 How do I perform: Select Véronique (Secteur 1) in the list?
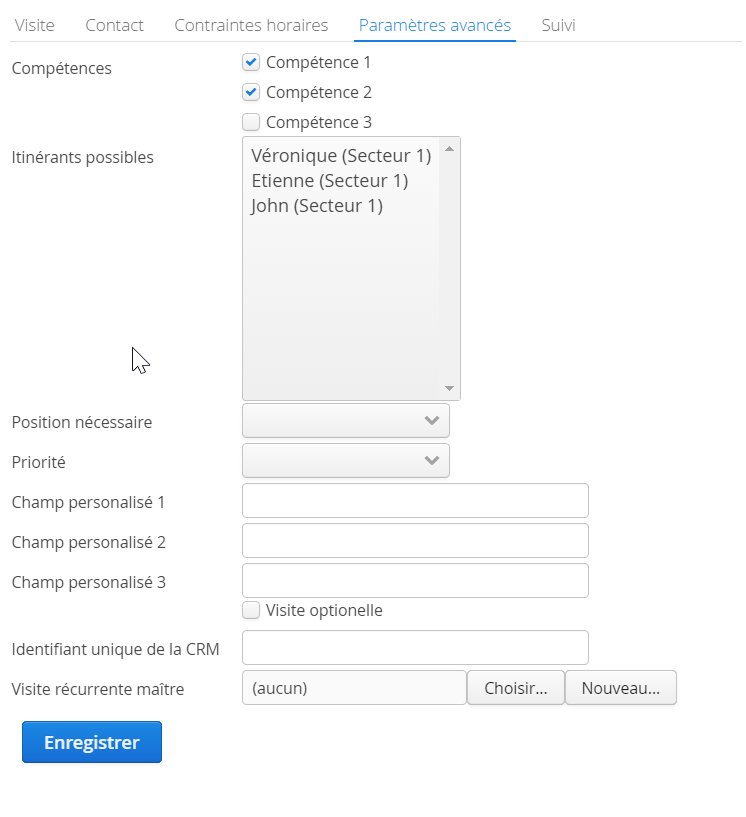(x=341, y=156)
